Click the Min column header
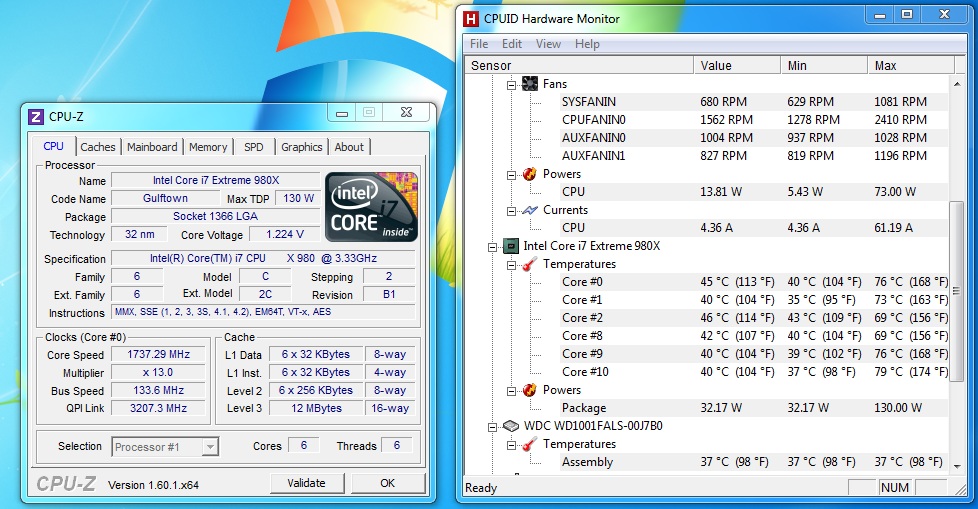 [x=824, y=65]
